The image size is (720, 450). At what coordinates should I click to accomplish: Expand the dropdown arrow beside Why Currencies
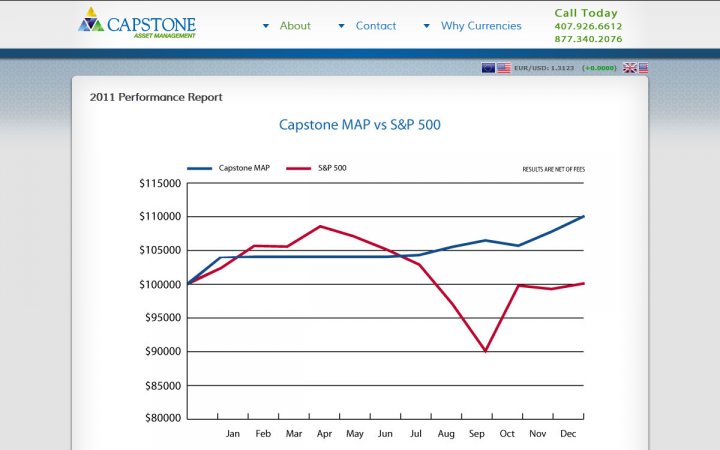pos(427,26)
